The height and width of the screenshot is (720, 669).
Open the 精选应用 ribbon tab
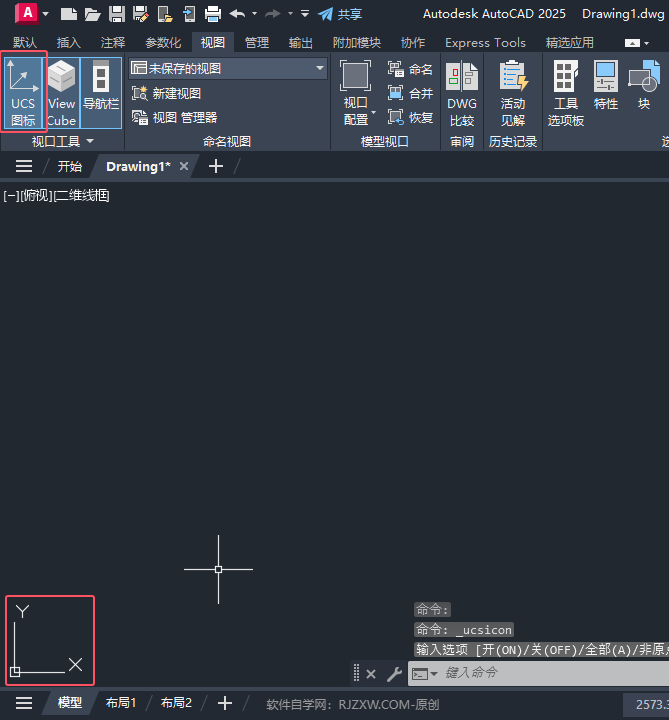(x=569, y=43)
